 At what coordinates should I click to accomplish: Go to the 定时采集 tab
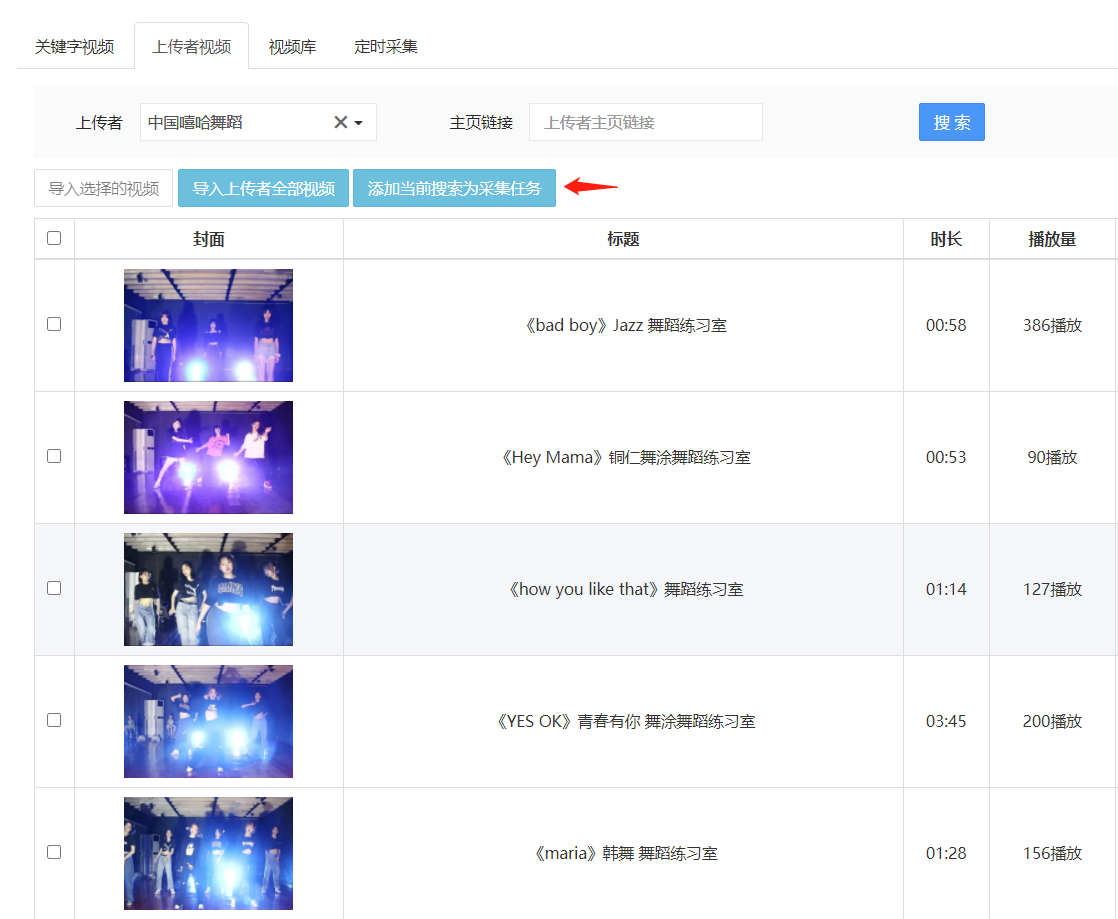coord(386,47)
